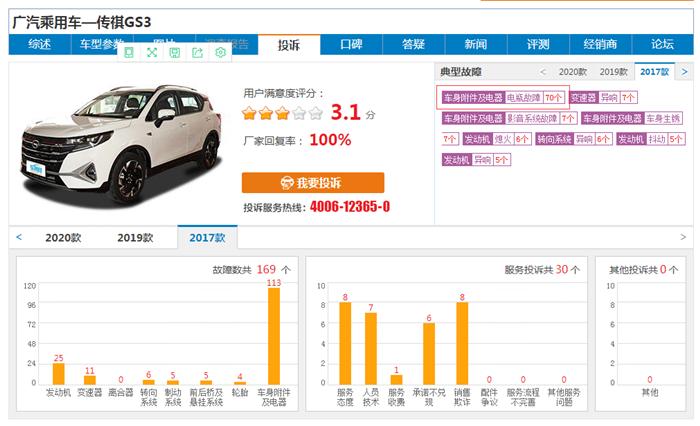Click the 其他投诉共 0 个 total
Viewport: 700px width, 426px height.
[x=644, y=270]
